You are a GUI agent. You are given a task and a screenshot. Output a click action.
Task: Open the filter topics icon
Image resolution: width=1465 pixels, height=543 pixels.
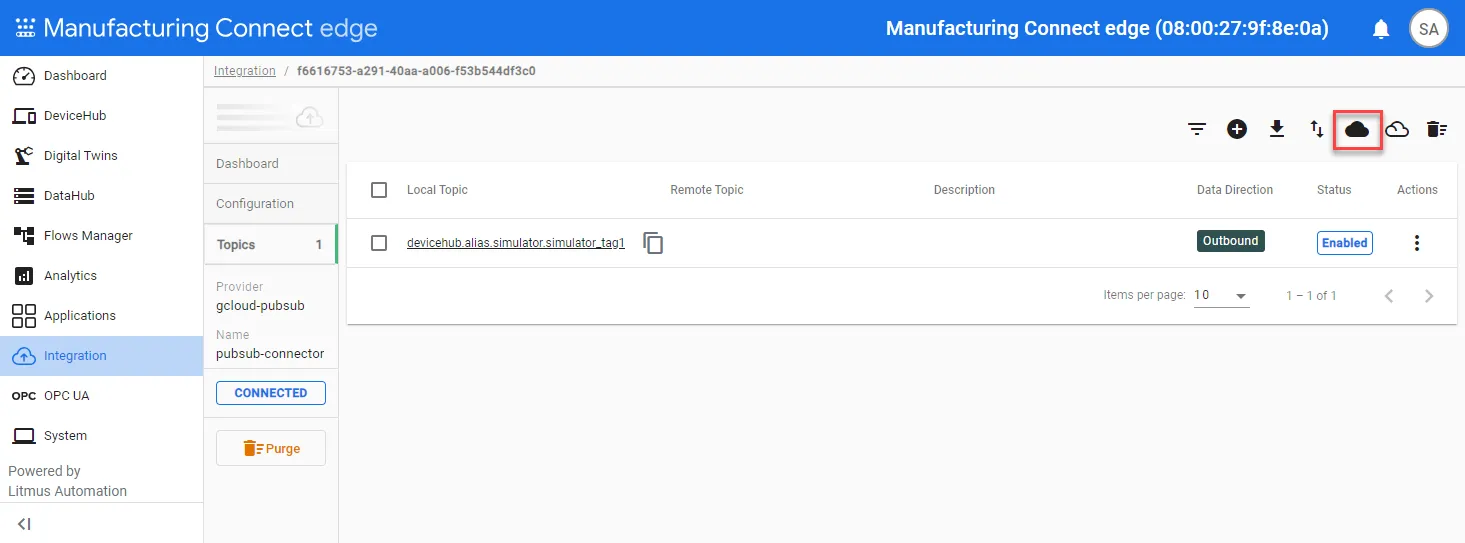point(1197,129)
